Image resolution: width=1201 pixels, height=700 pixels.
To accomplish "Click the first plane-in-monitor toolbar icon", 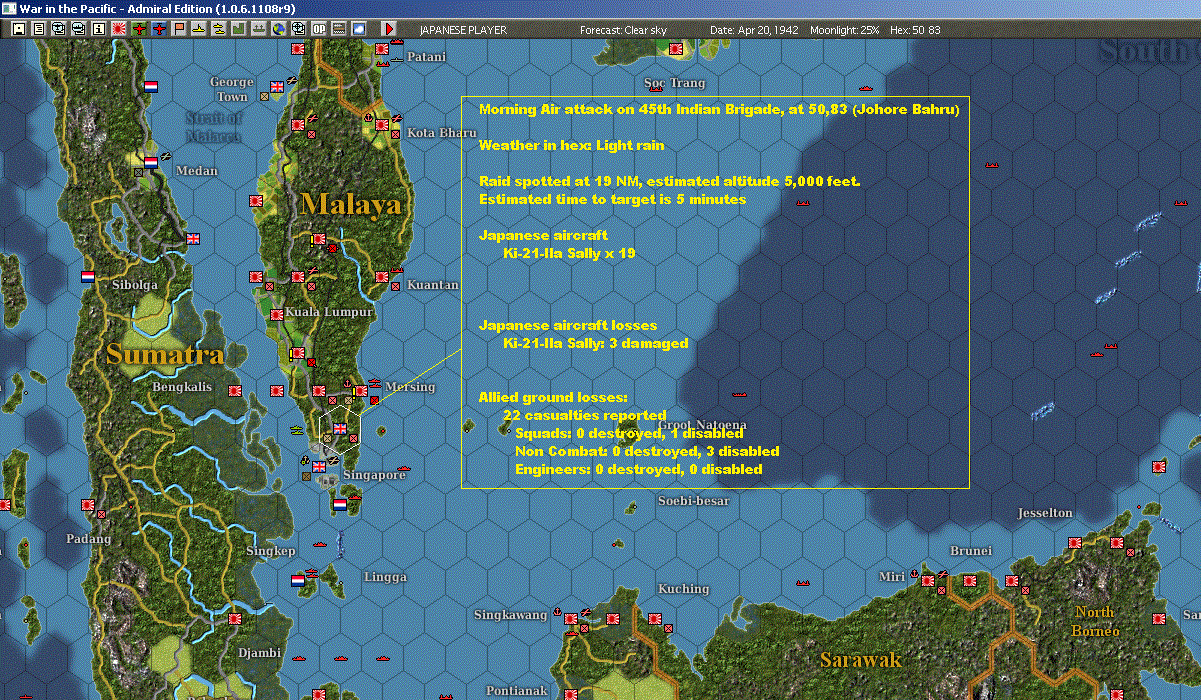I will [58, 30].
